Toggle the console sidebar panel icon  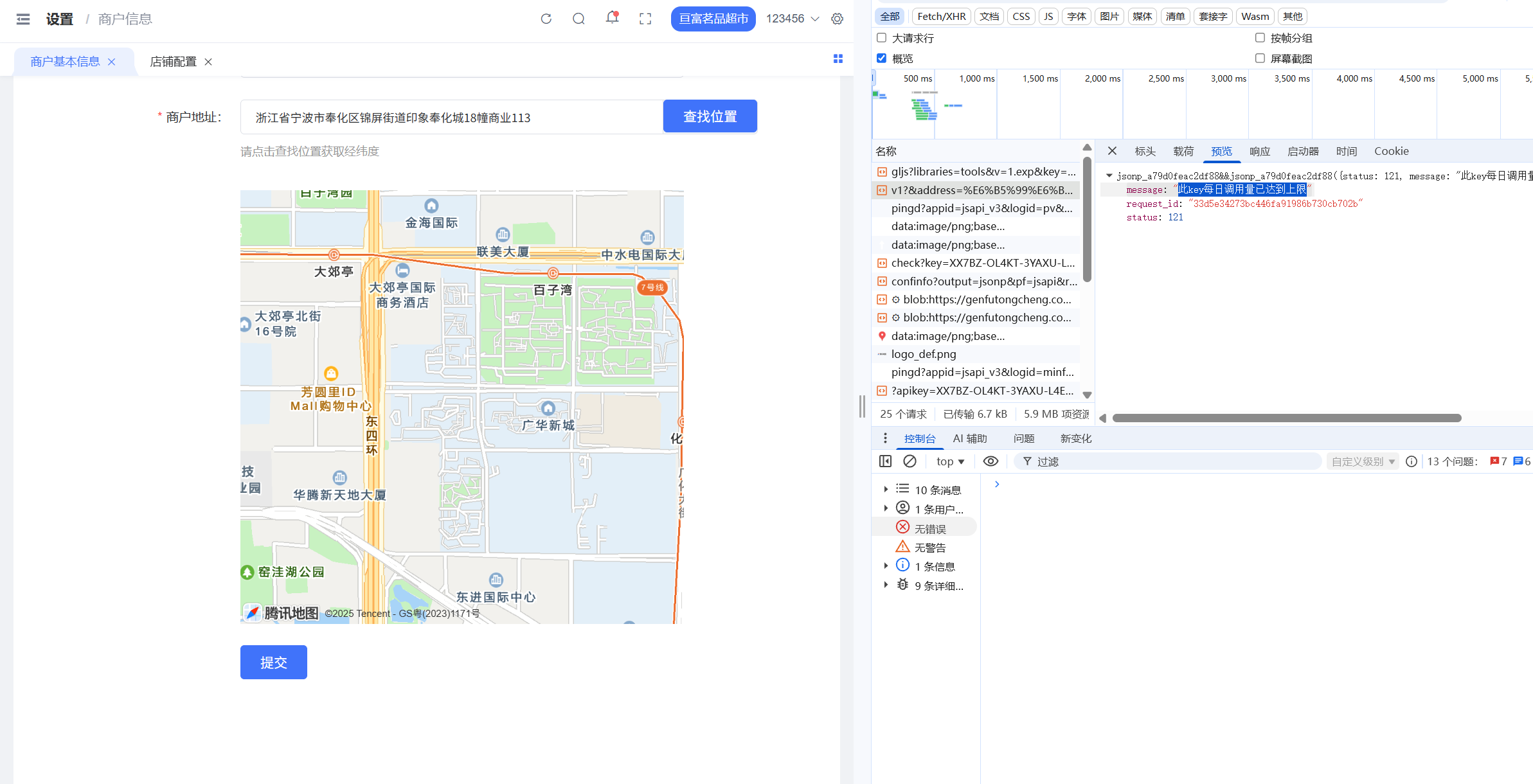885,461
